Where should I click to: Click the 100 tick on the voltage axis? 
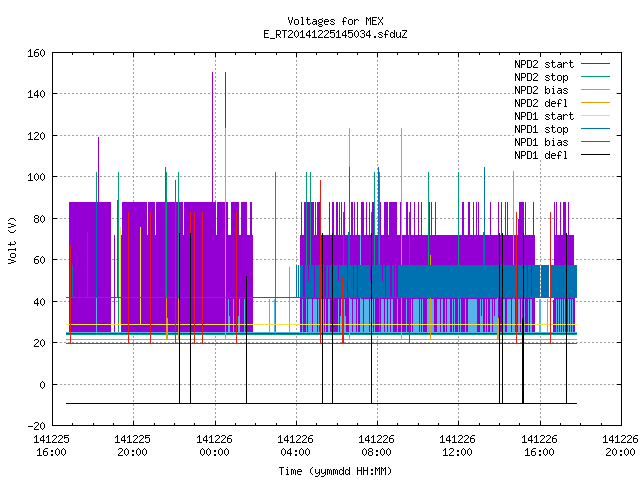(36, 177)
